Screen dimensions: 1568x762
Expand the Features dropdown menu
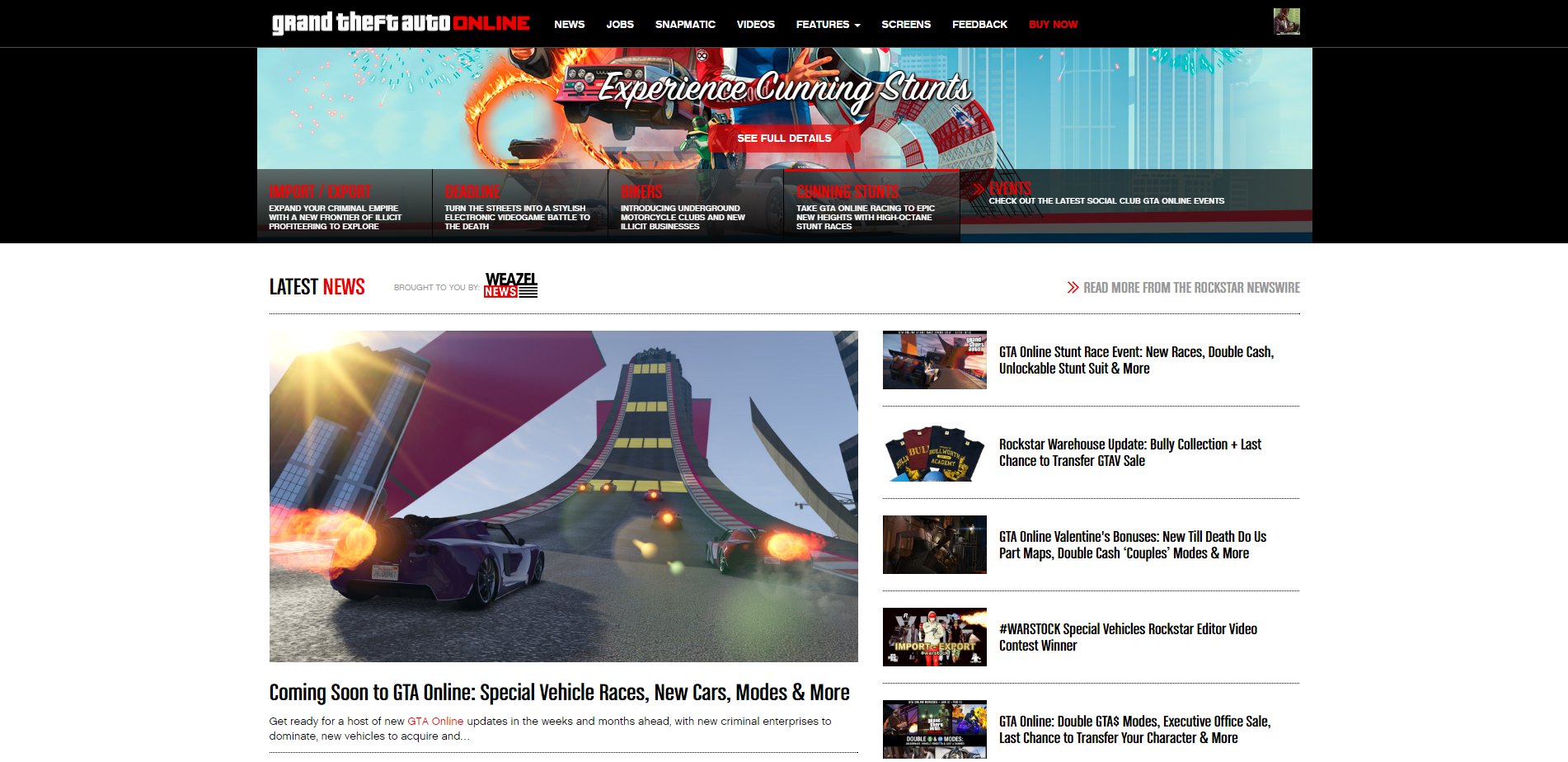(x=828, y=25)
